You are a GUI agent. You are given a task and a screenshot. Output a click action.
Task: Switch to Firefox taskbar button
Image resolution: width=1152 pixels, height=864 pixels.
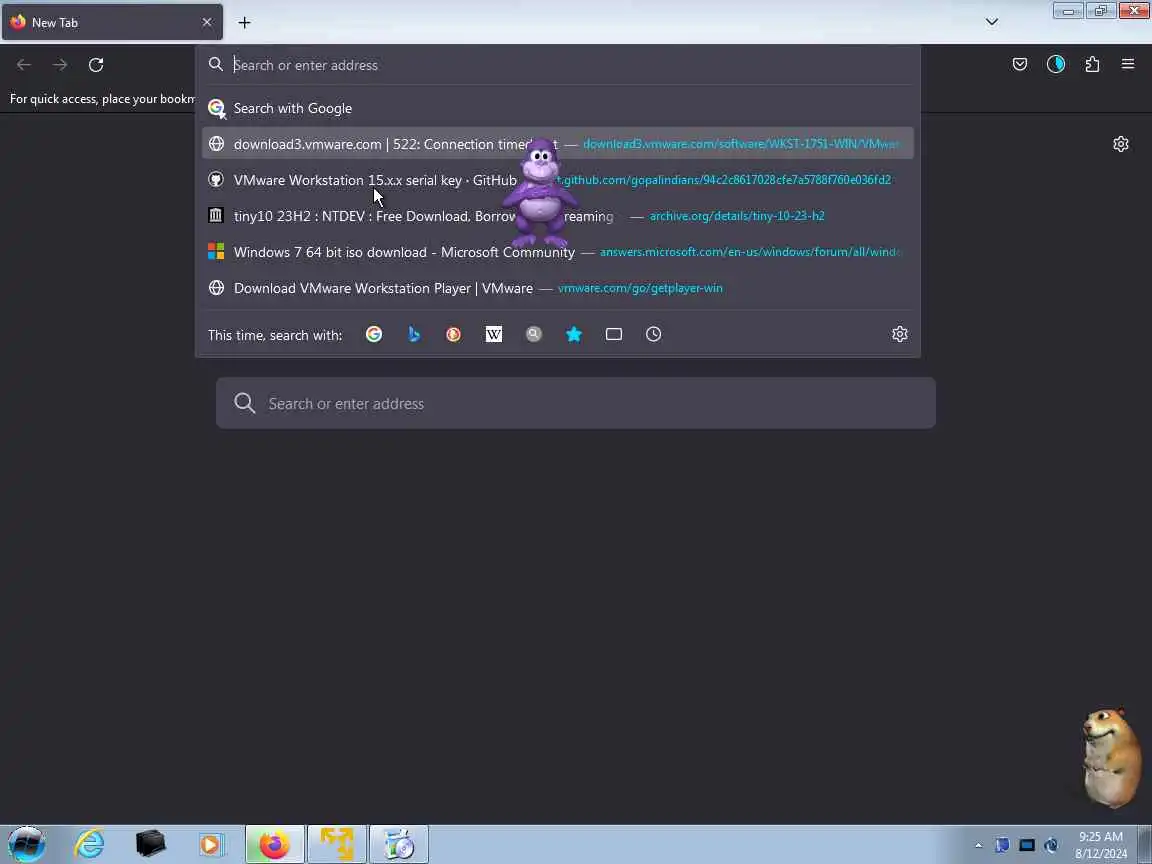pos(275,844)
